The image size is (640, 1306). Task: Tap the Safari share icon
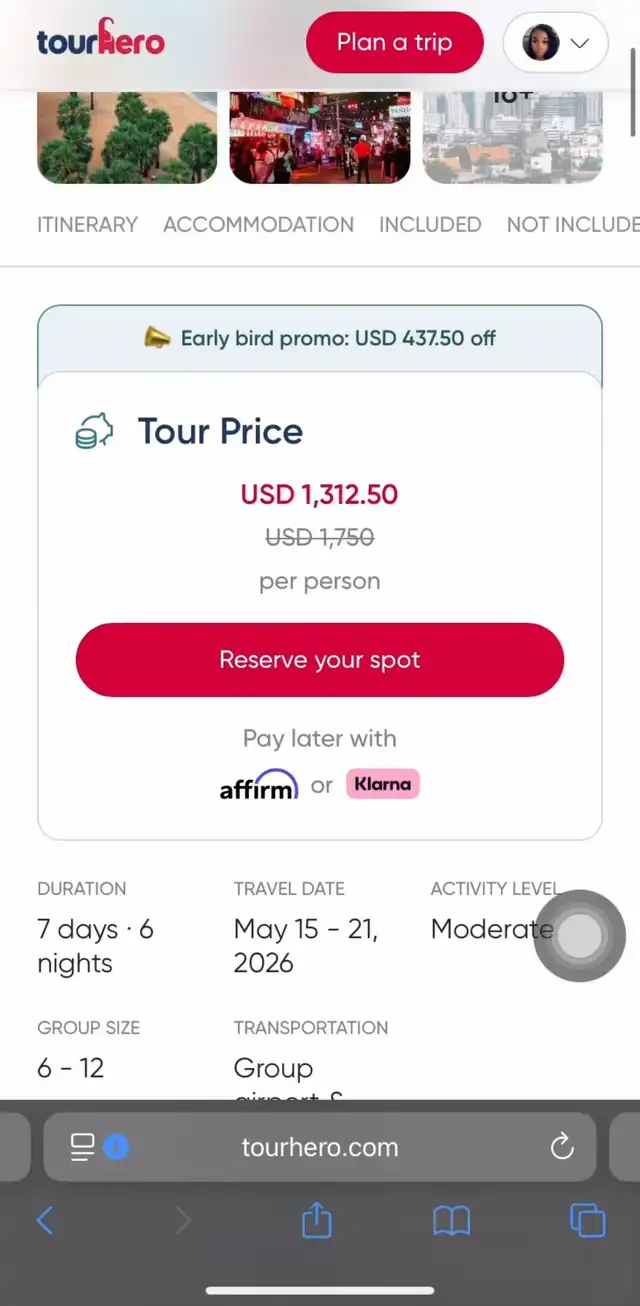pyautogui.click(x=316, y=1220)
